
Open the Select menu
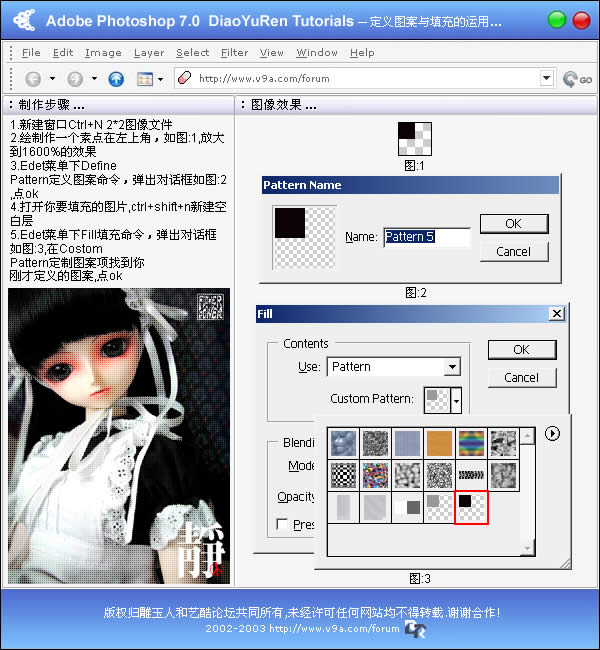192,53
